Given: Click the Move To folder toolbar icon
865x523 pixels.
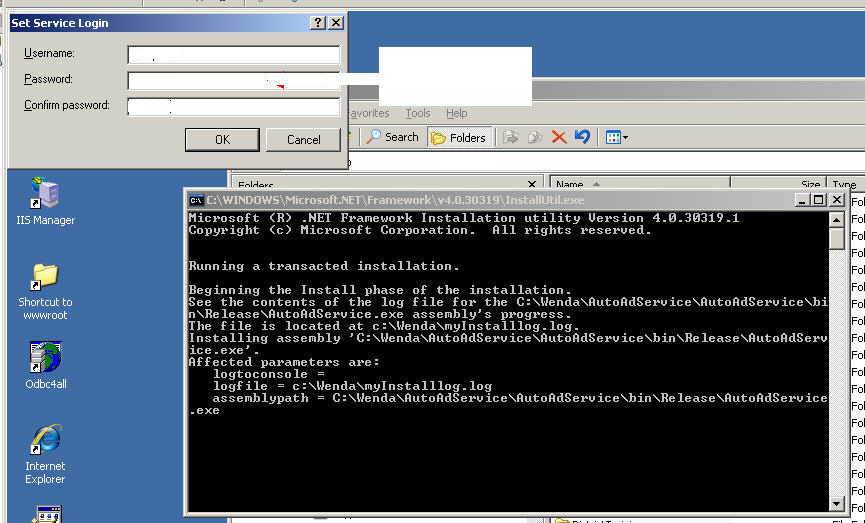Looking at the screenshot, I should [511, 137].
